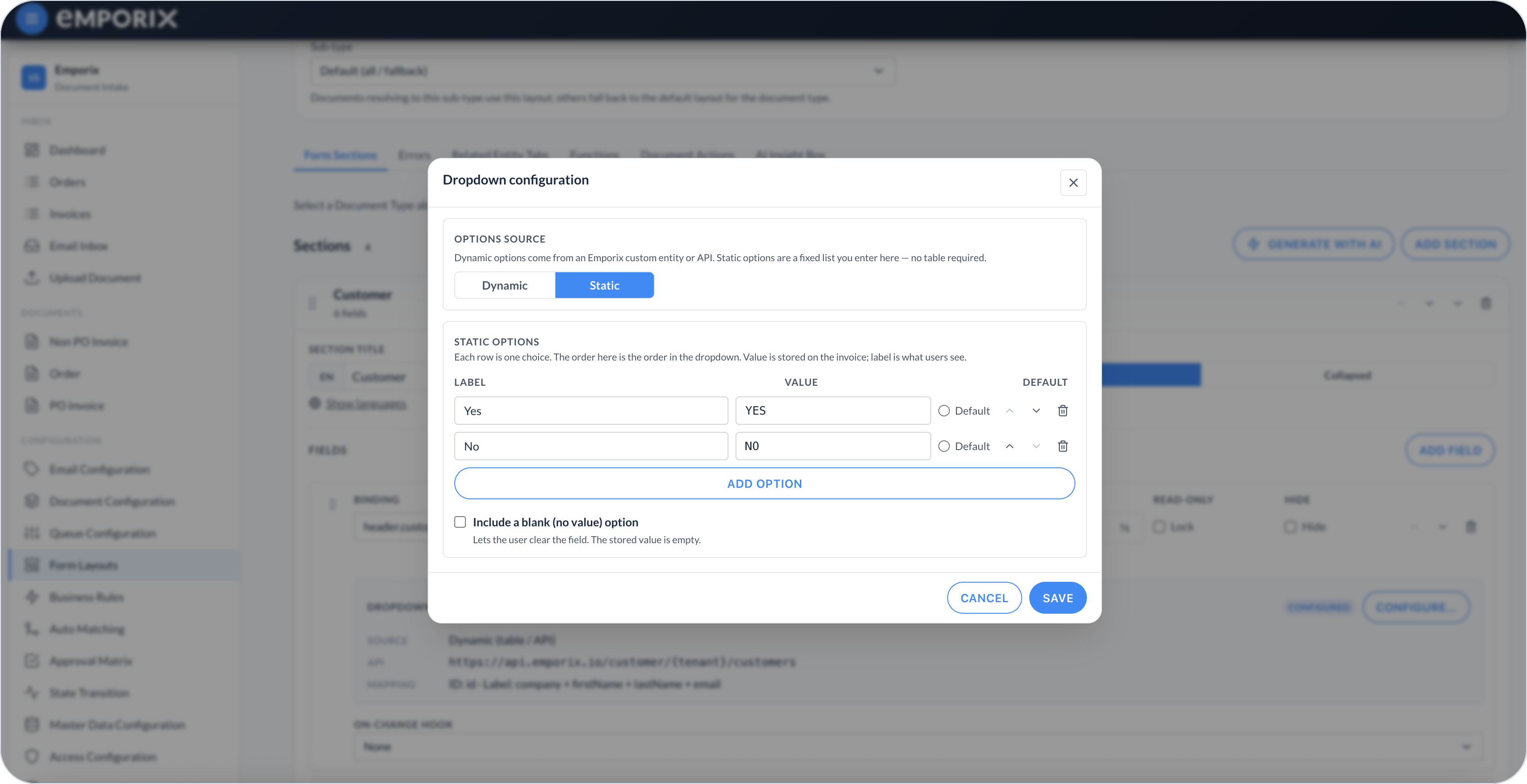Delete the No option row
Image resolution: width=1527 pixels, height=784 pixels.
point(1062,446)
